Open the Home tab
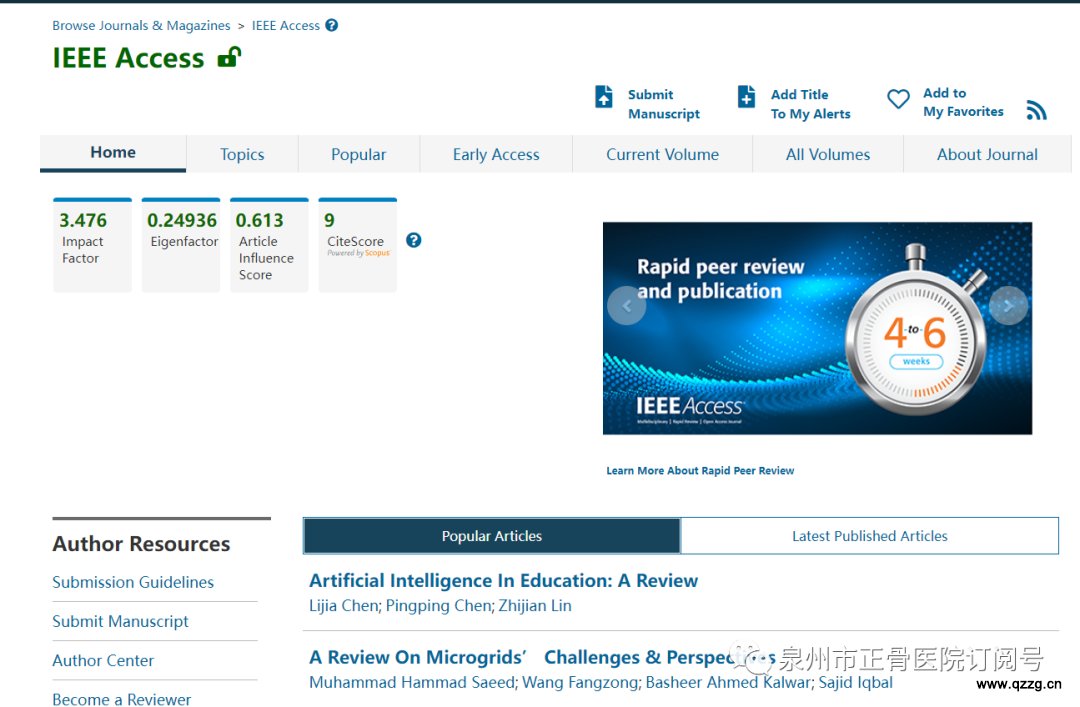 (113, 152)
